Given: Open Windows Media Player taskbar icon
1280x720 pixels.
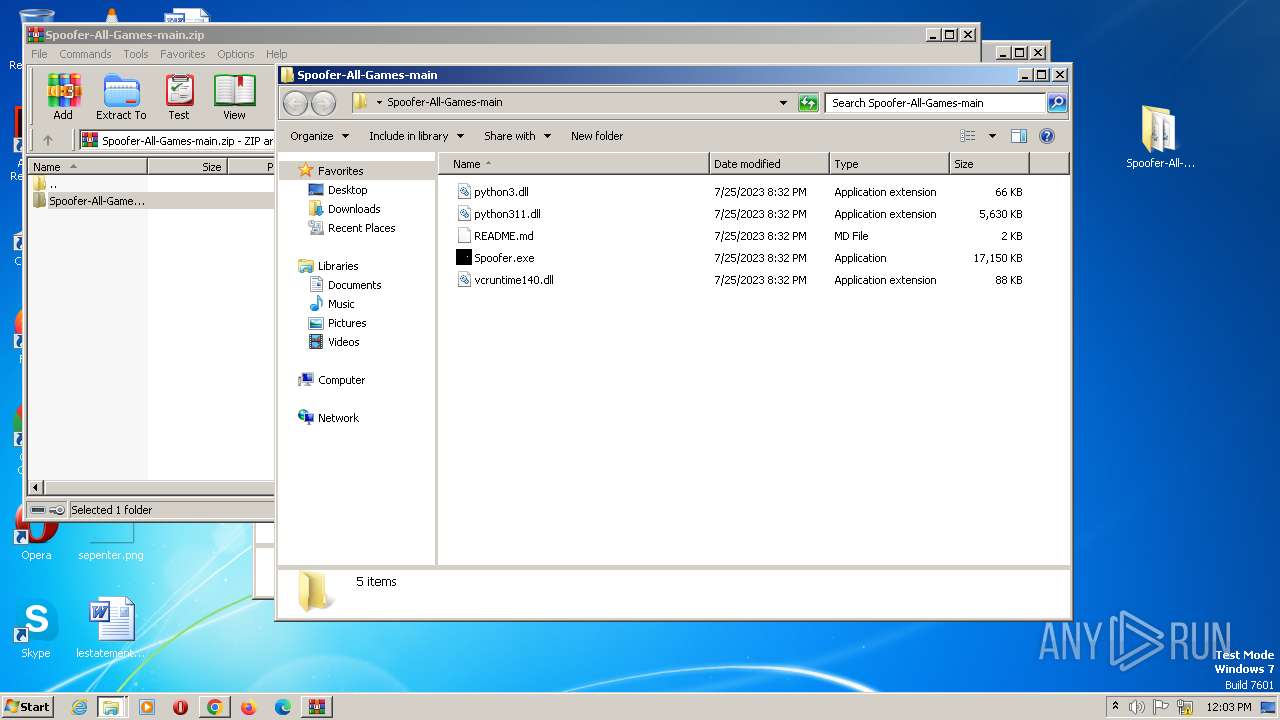Looking at the screenshot, I should (x=147, y=707).
